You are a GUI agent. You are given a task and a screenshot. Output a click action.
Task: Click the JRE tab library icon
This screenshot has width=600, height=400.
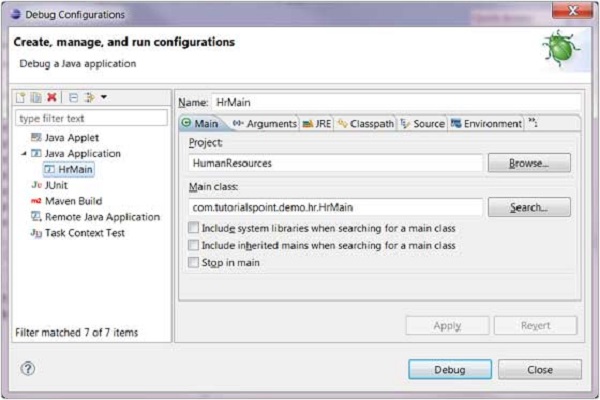point(308,123)
